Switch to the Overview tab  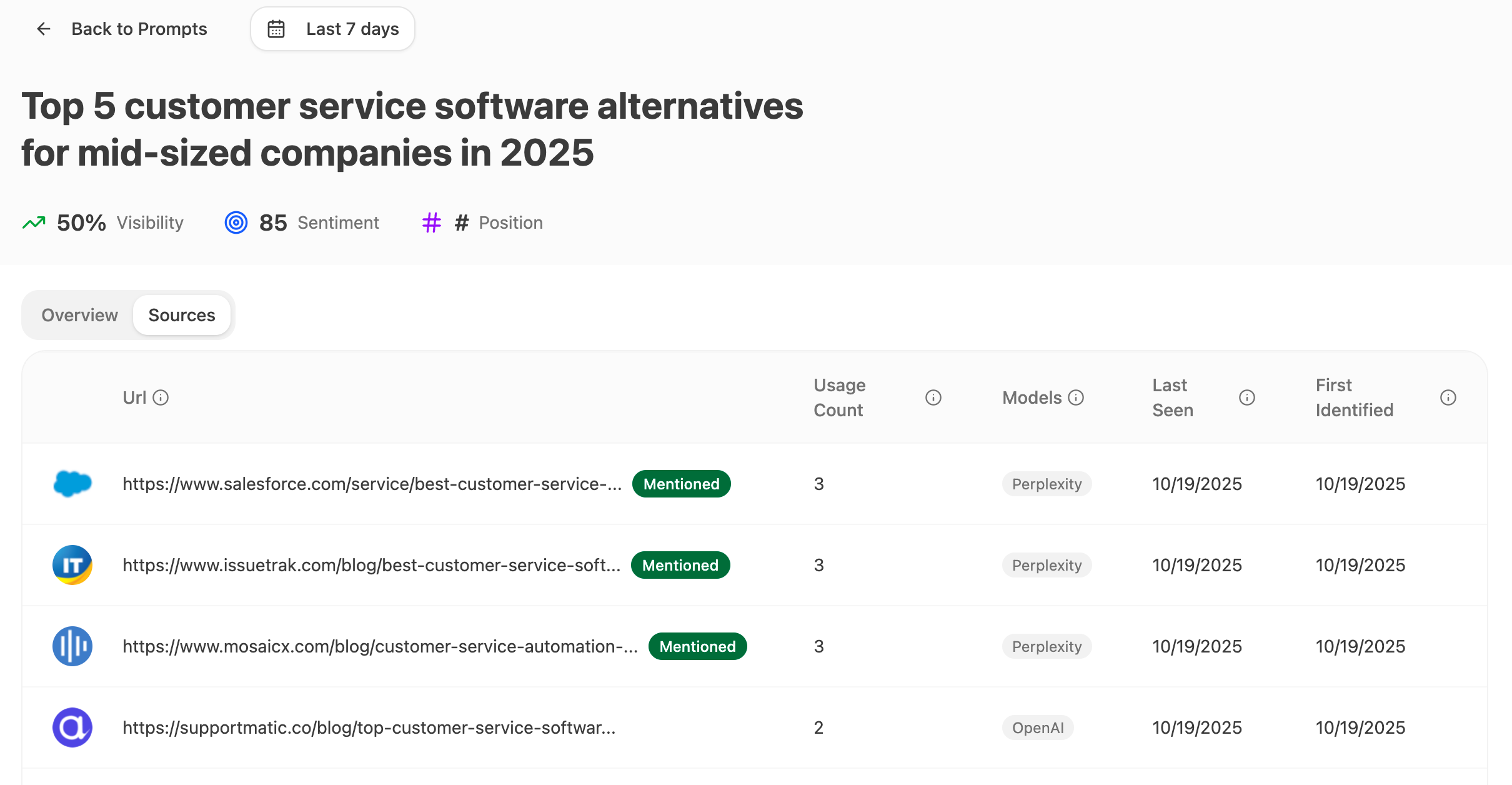pos(79,315)
